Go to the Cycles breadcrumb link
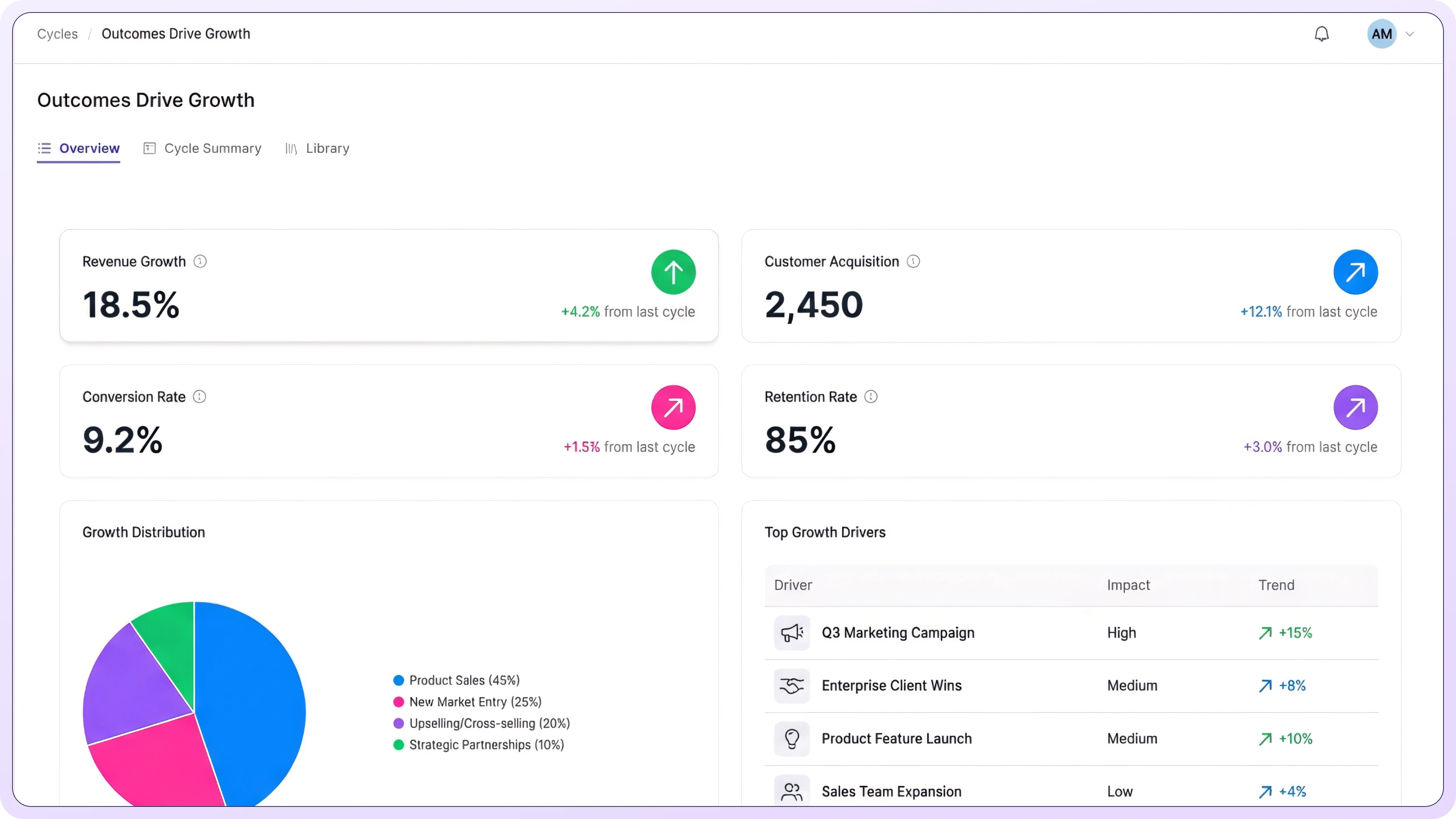1456x819 pixels. point(57,34)
